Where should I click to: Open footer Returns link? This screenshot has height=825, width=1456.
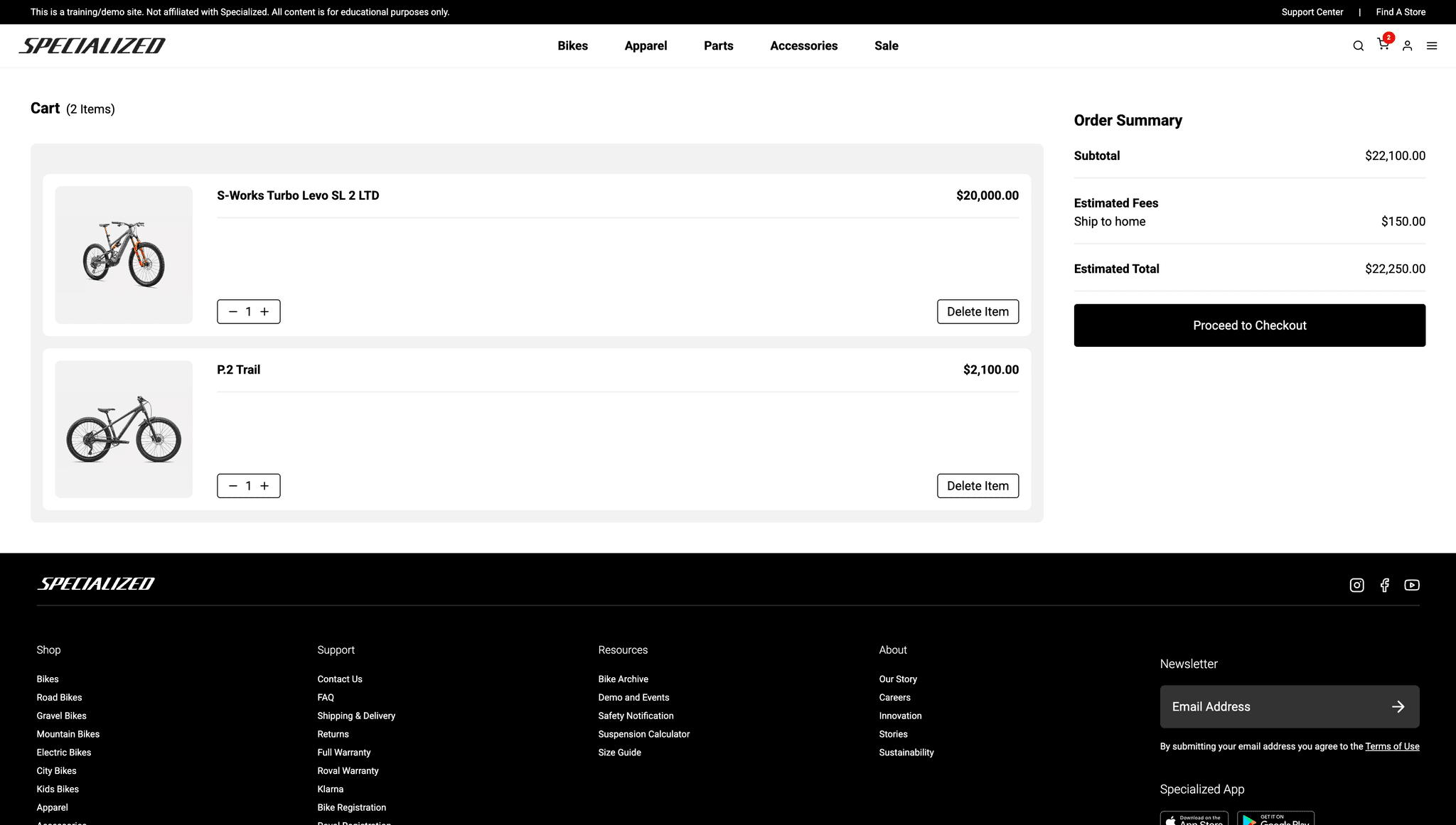click(333, 734)
